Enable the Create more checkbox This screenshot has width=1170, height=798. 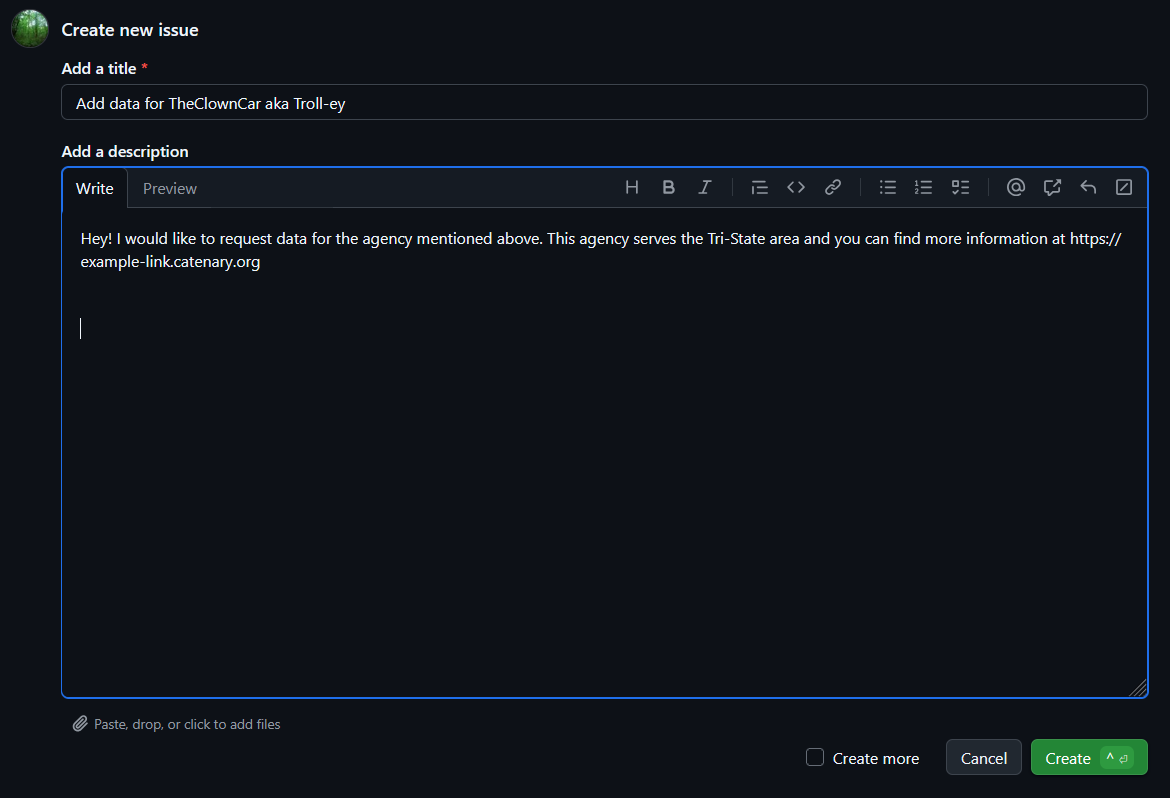coord(814,758)
